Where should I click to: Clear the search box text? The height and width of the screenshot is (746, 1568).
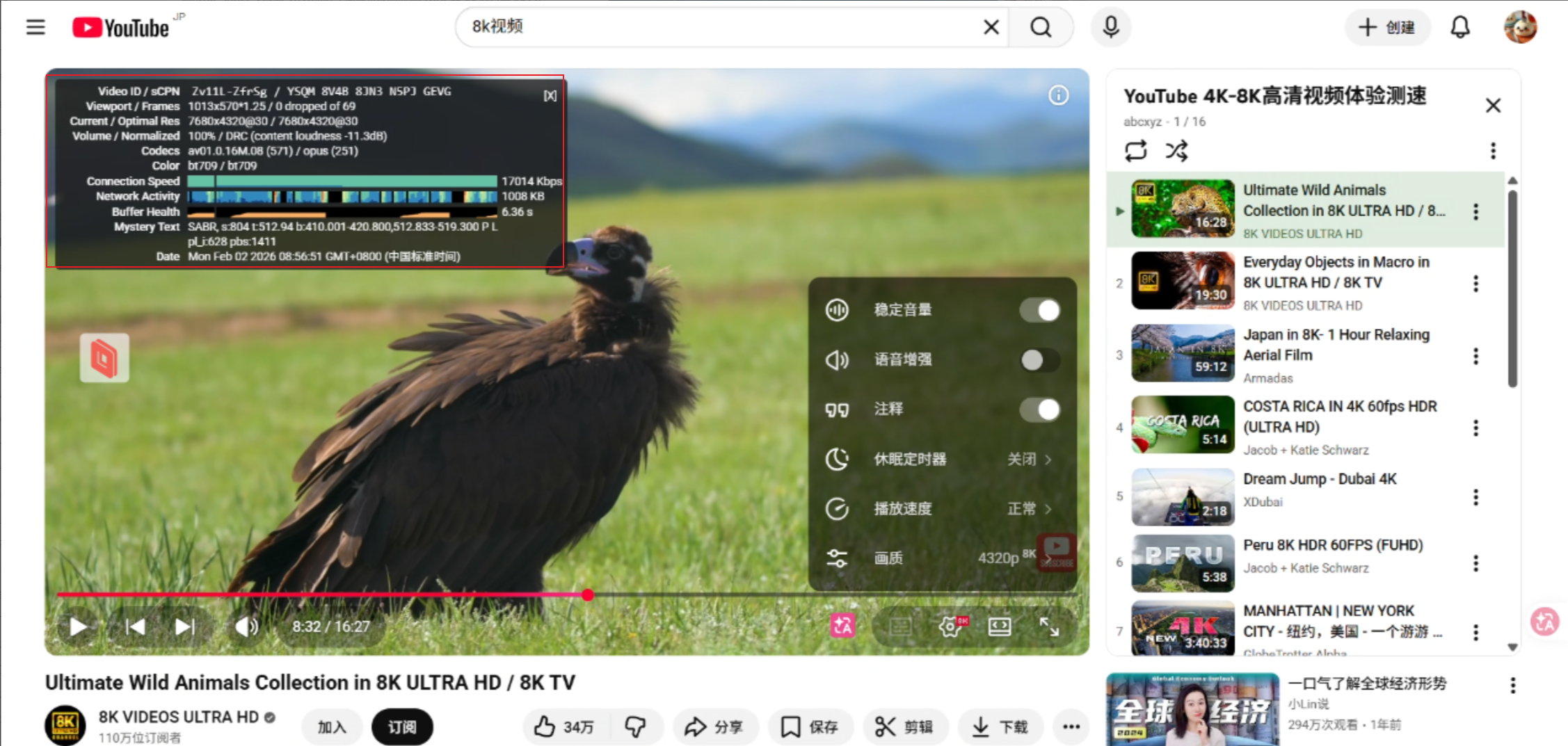click(x=991, y=27)
